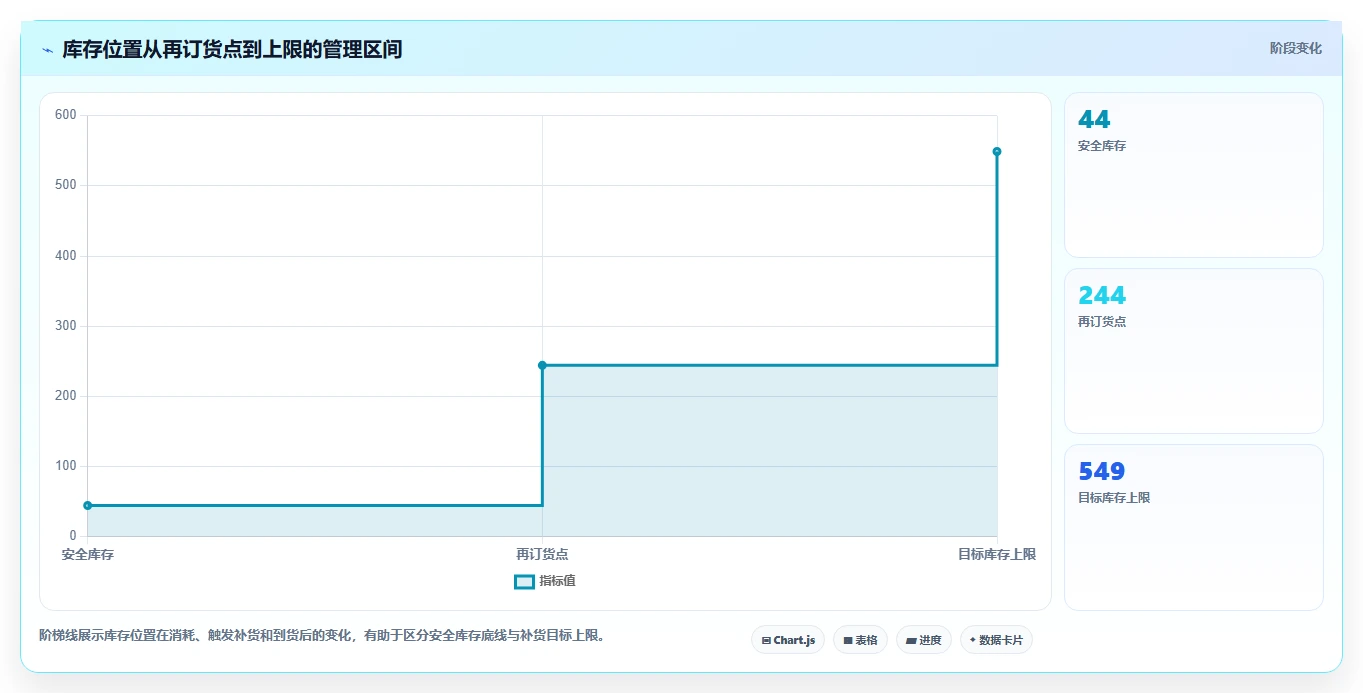Click the lightning icon beside the title
Image resolution: width=1363 pixels, height=693 pixels.
click(47, 50)
